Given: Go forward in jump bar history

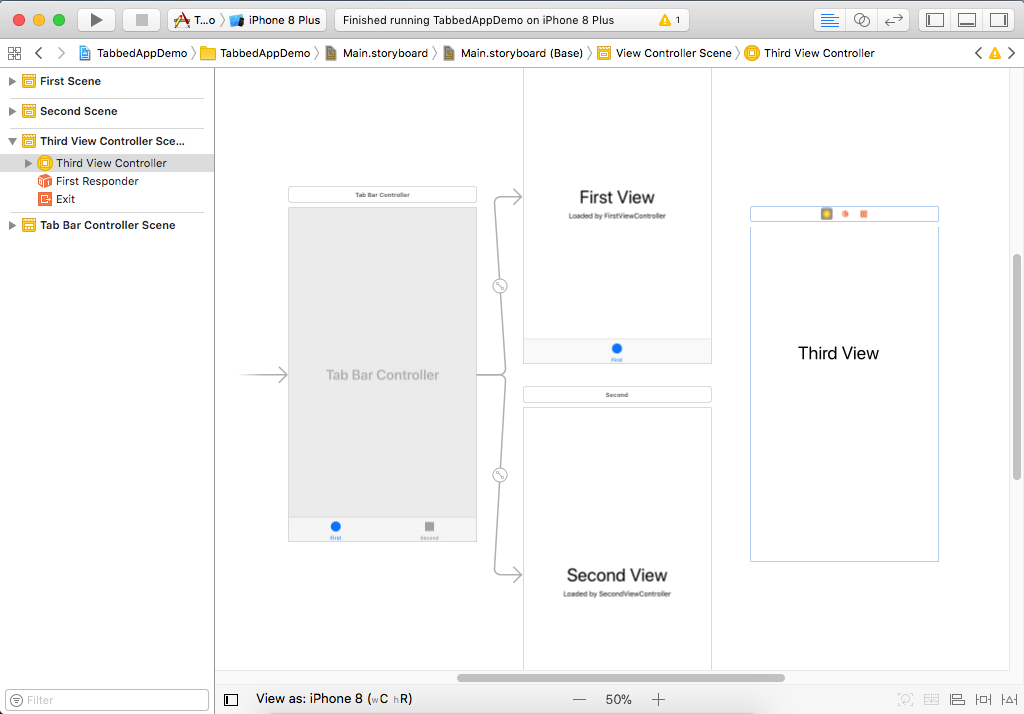Looking at the screenshot, I should pyautogui.click(x=61, y=53).
